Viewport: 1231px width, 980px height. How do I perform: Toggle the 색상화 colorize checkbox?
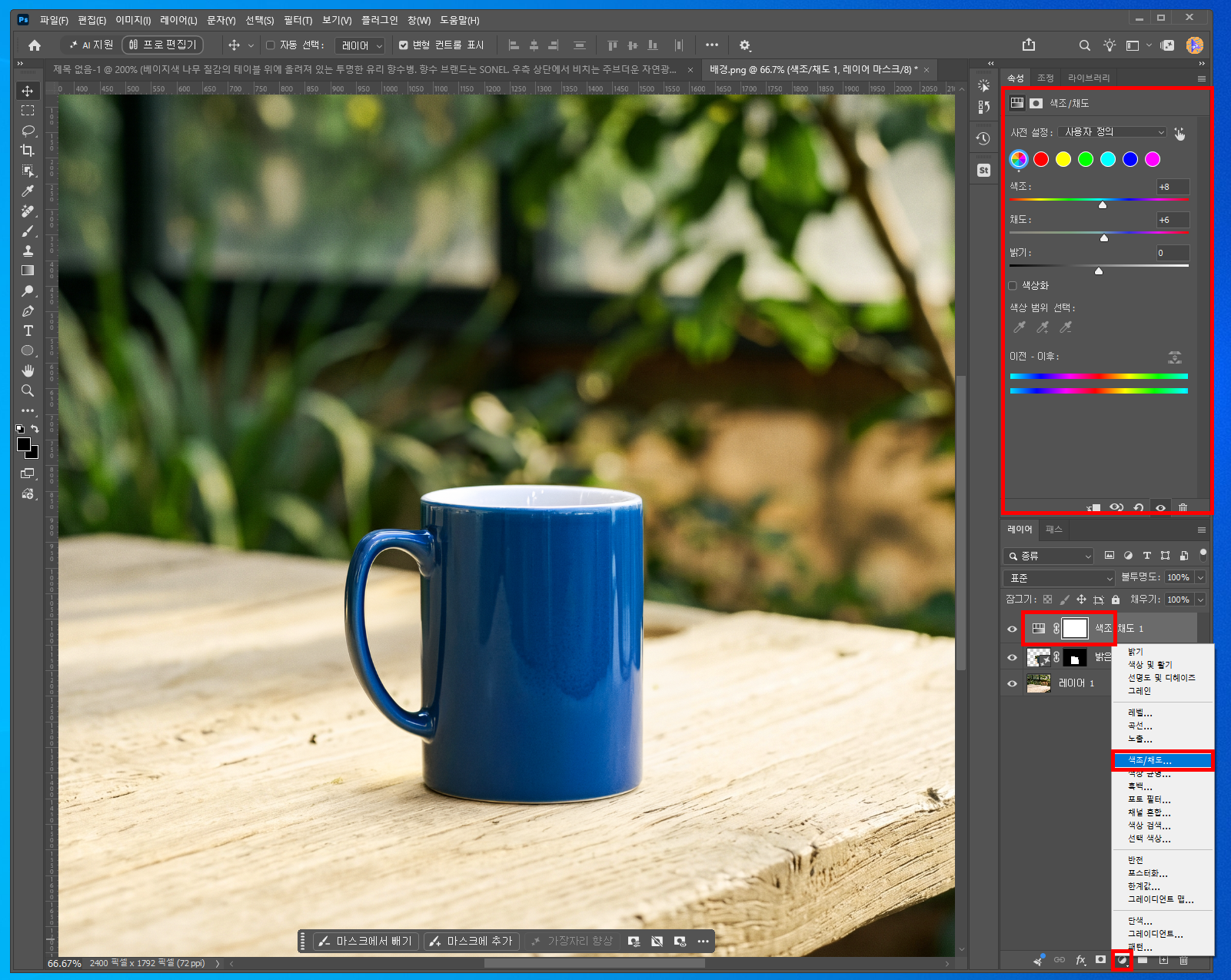(1013, 286)
